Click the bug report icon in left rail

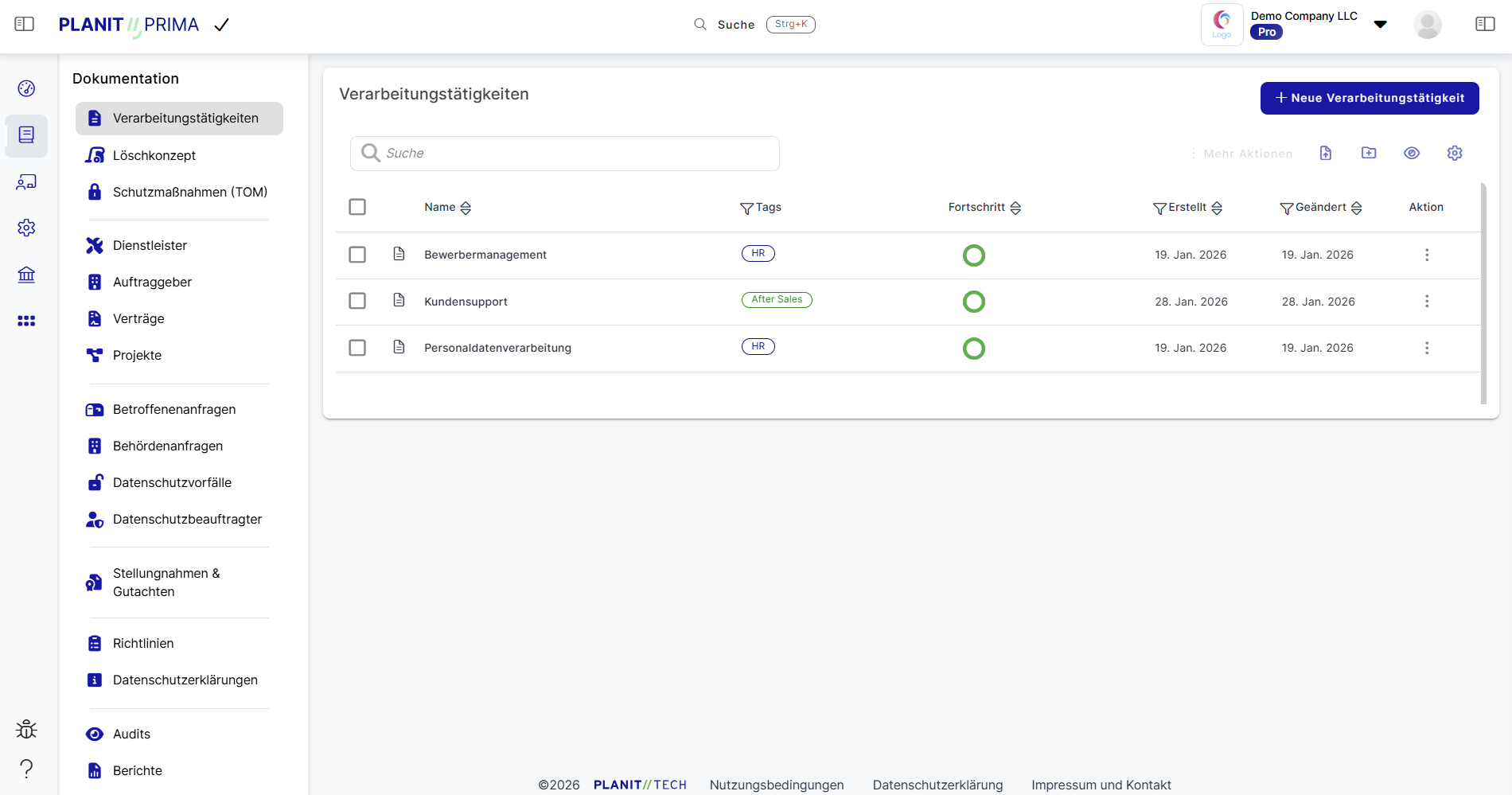pyautogui.click(x=26, y=729)
